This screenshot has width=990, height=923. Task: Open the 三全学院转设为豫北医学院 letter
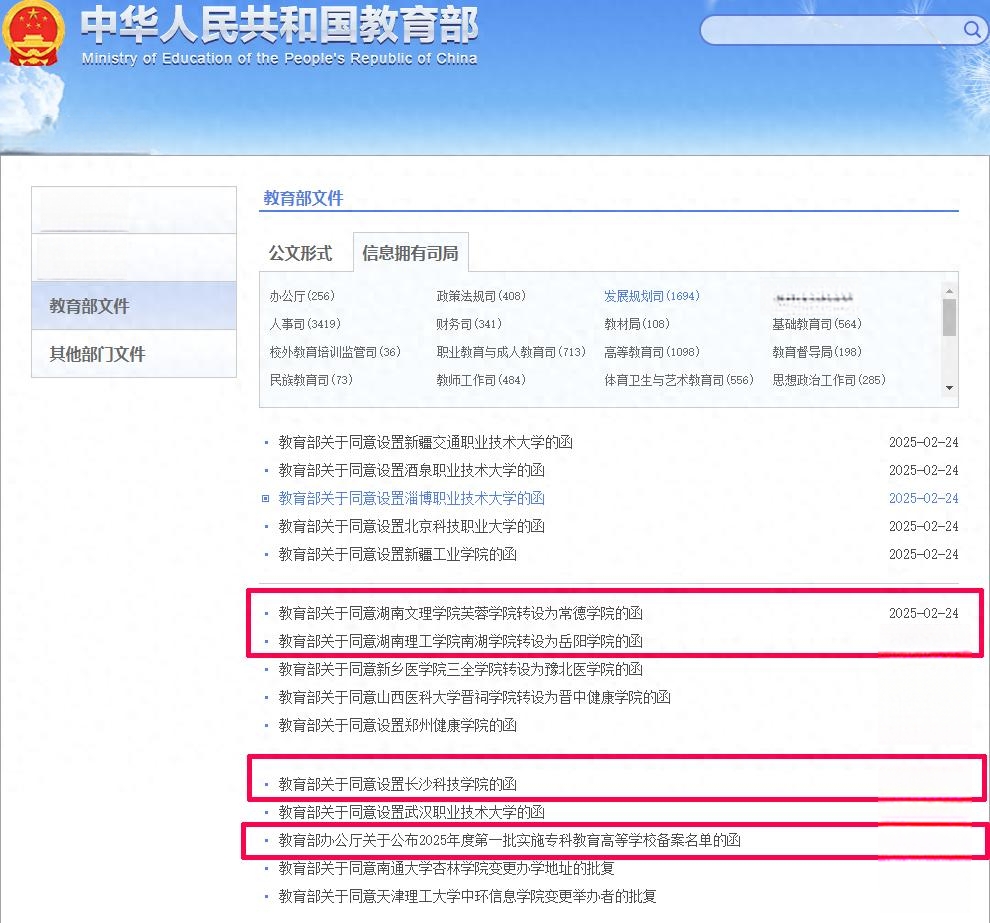461,669
